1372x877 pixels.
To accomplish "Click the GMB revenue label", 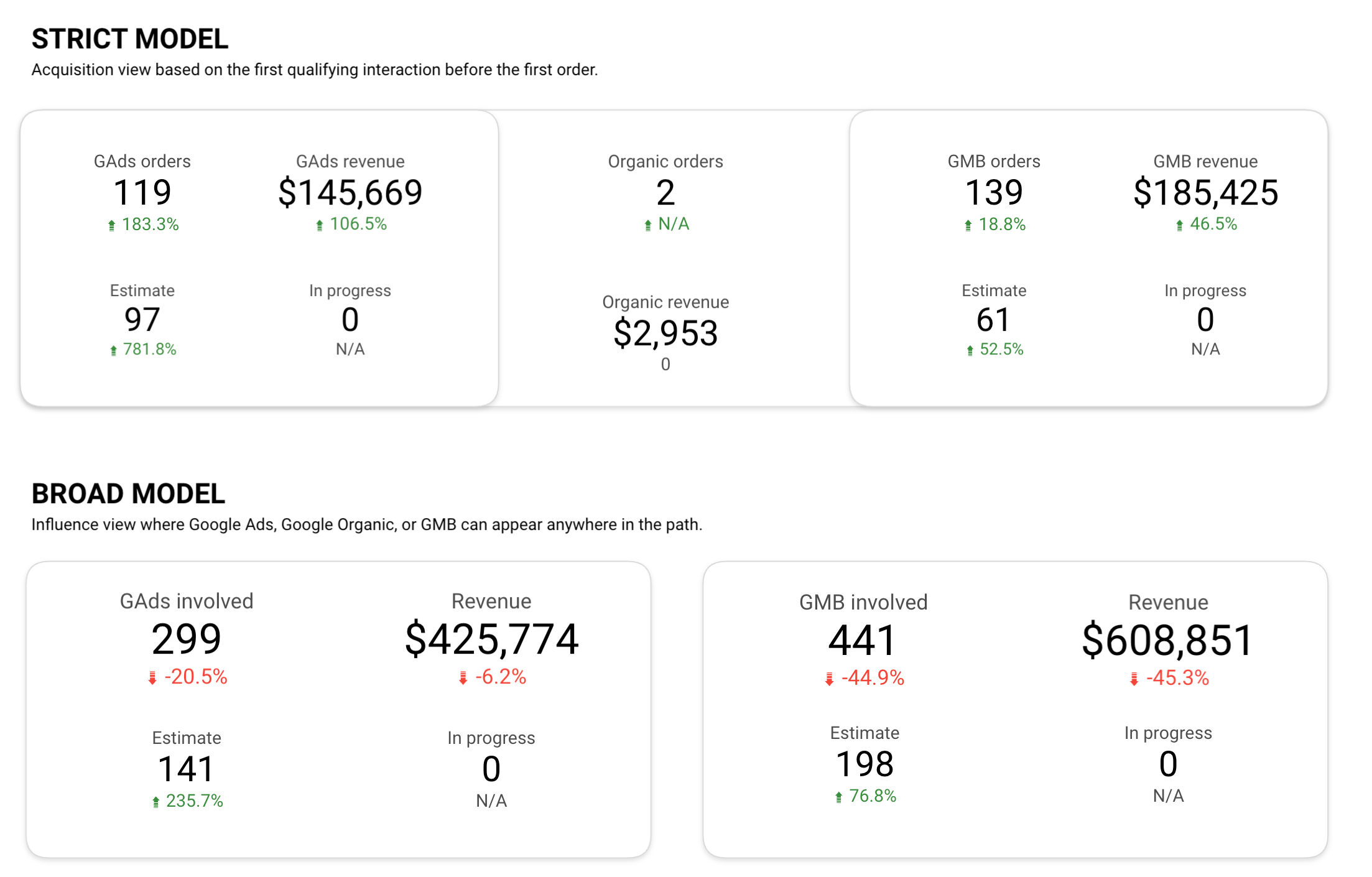I will click(x=1205, y=162).
